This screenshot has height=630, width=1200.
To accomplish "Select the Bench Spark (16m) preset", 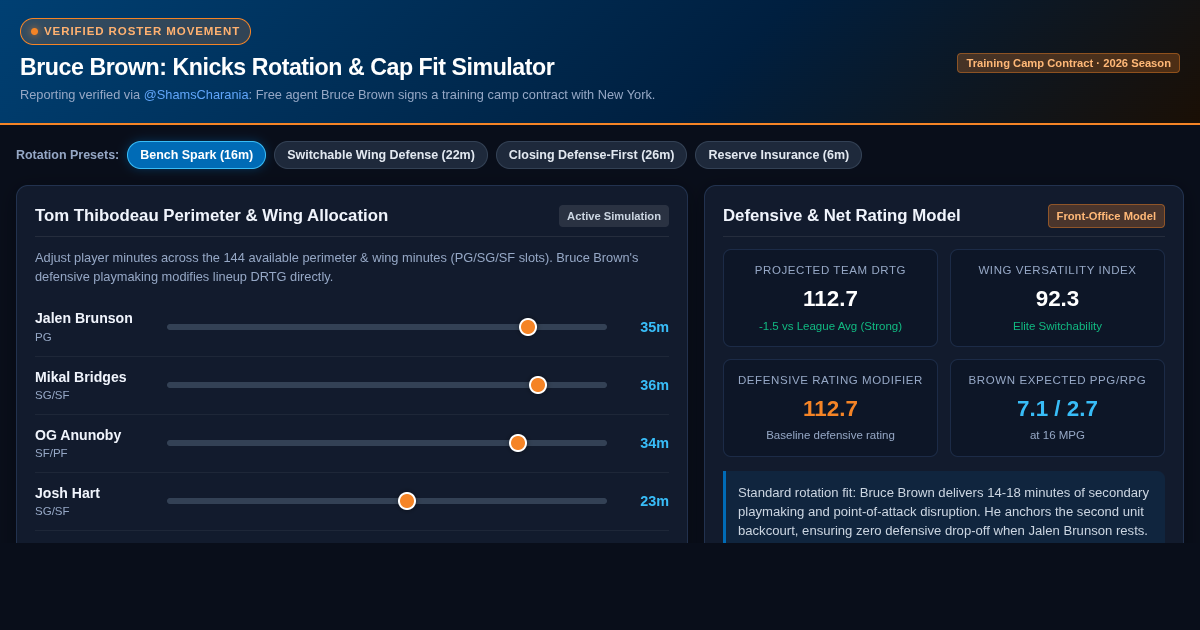I will click(x=196, y=155).
